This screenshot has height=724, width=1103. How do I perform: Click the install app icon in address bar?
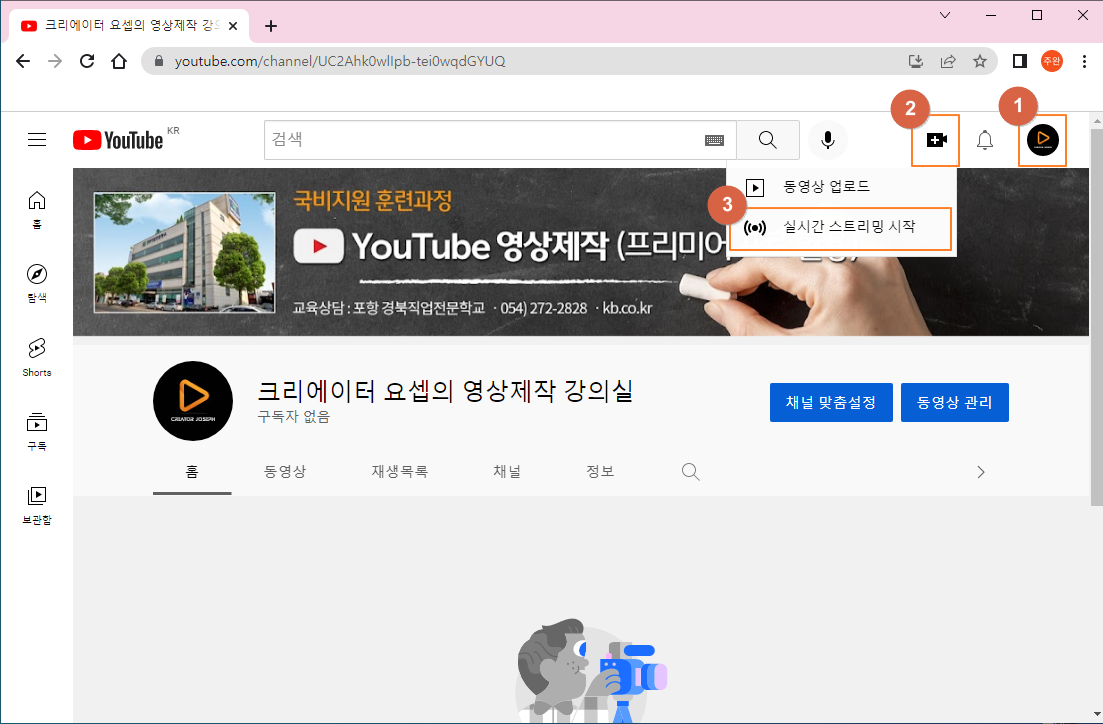pyautogui.click(x=916, y=61)
